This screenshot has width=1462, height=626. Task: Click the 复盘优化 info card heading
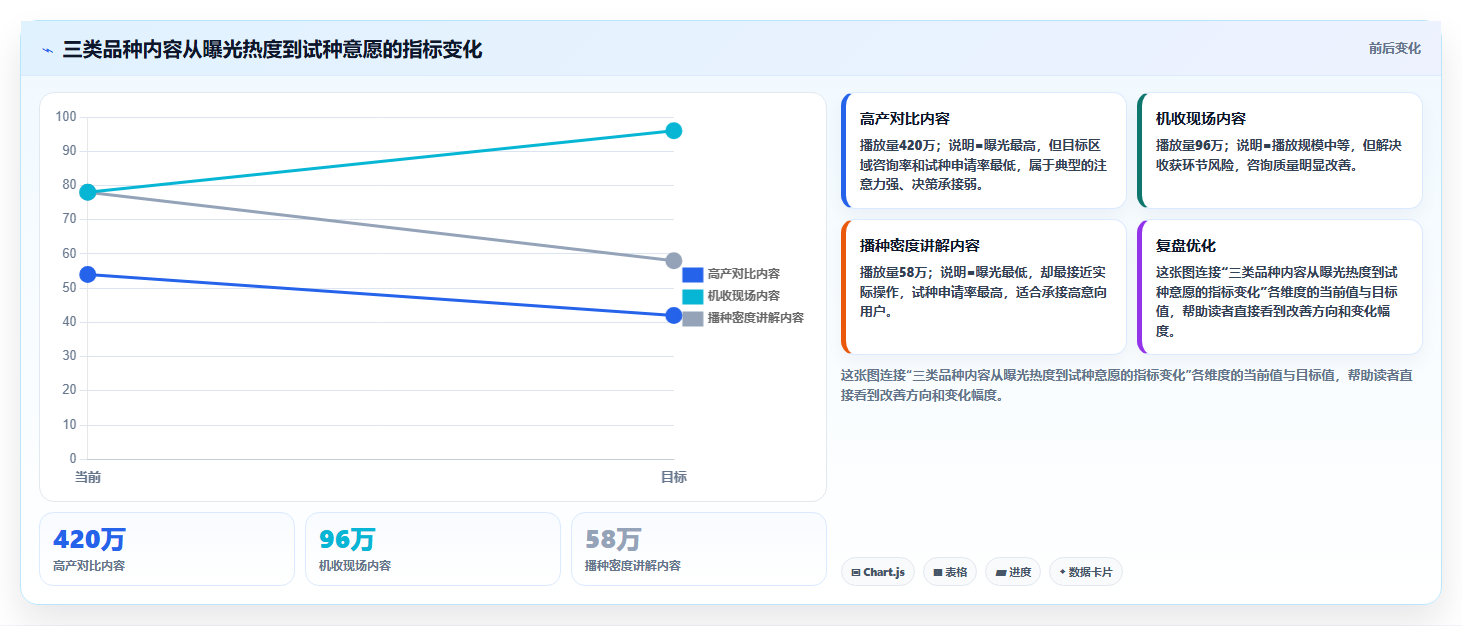coord(1186,246)
